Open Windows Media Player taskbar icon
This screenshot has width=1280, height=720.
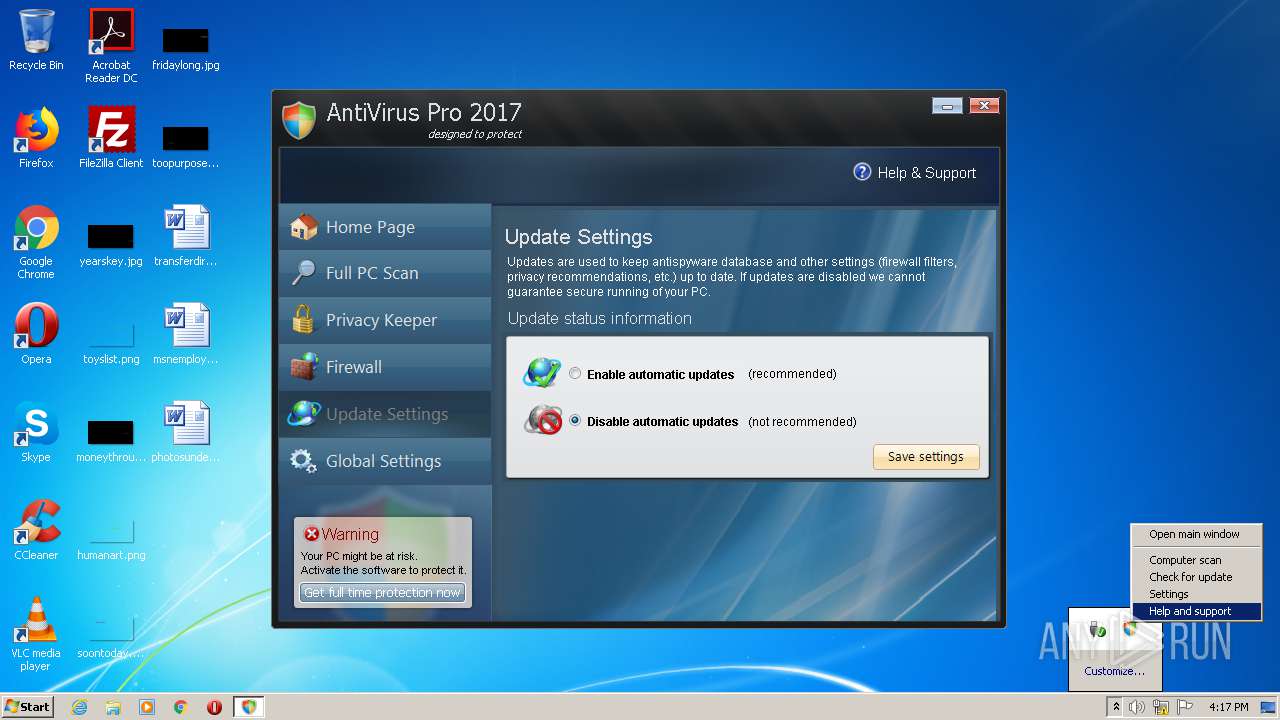[147, 707]
